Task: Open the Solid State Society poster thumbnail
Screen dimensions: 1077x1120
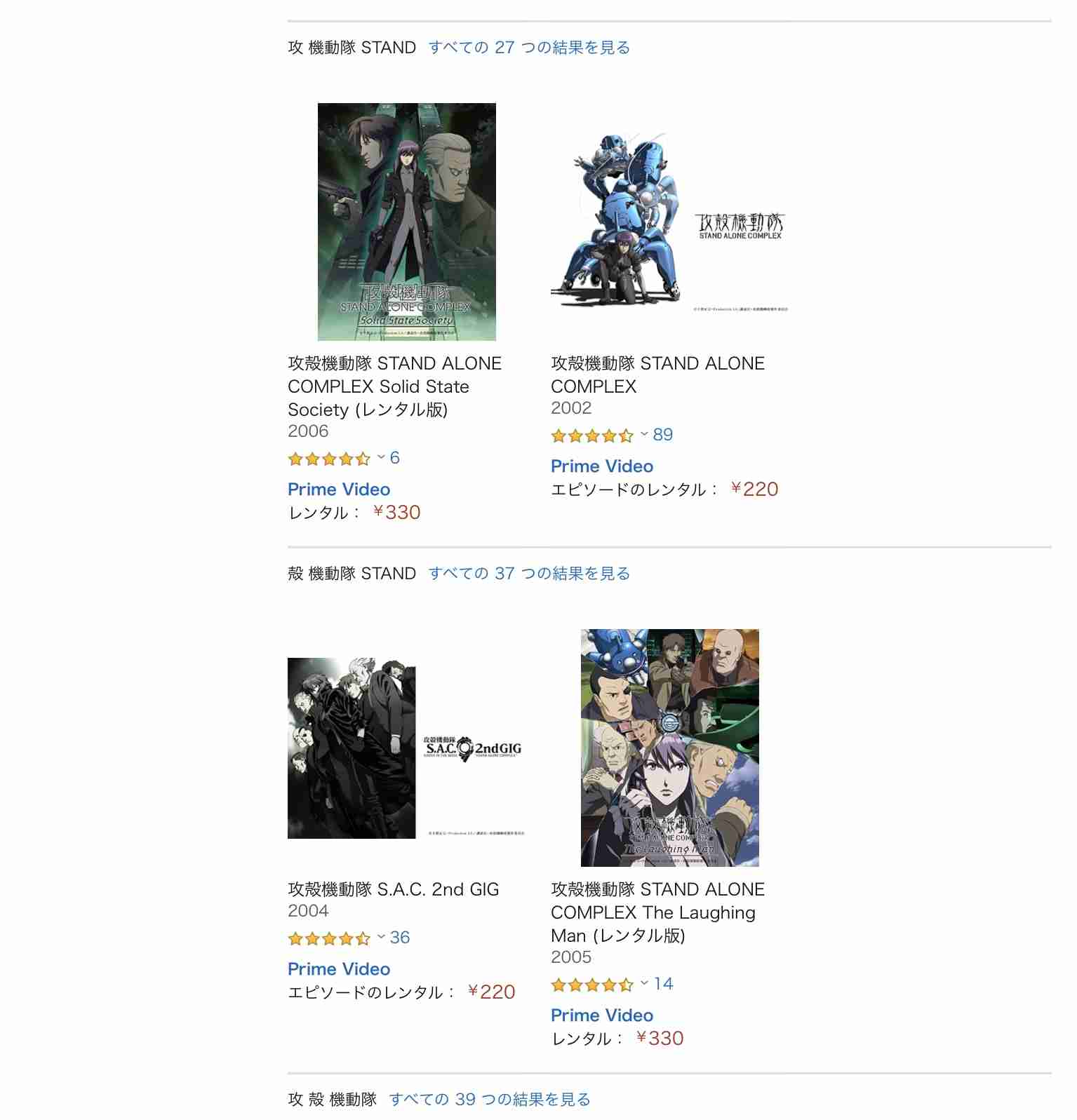Action: pos(406,222)
